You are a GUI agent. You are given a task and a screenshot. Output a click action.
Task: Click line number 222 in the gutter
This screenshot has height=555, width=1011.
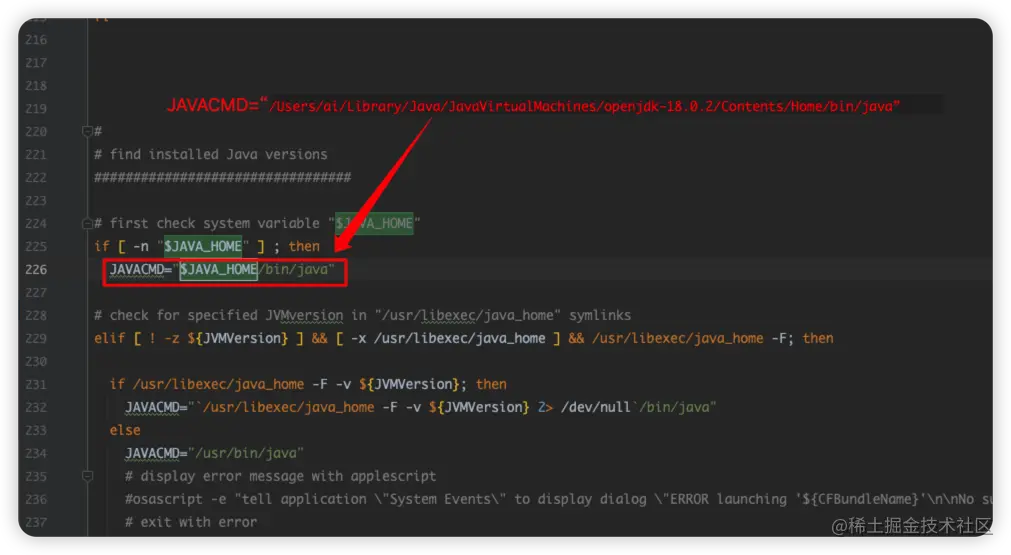(36, 177)
